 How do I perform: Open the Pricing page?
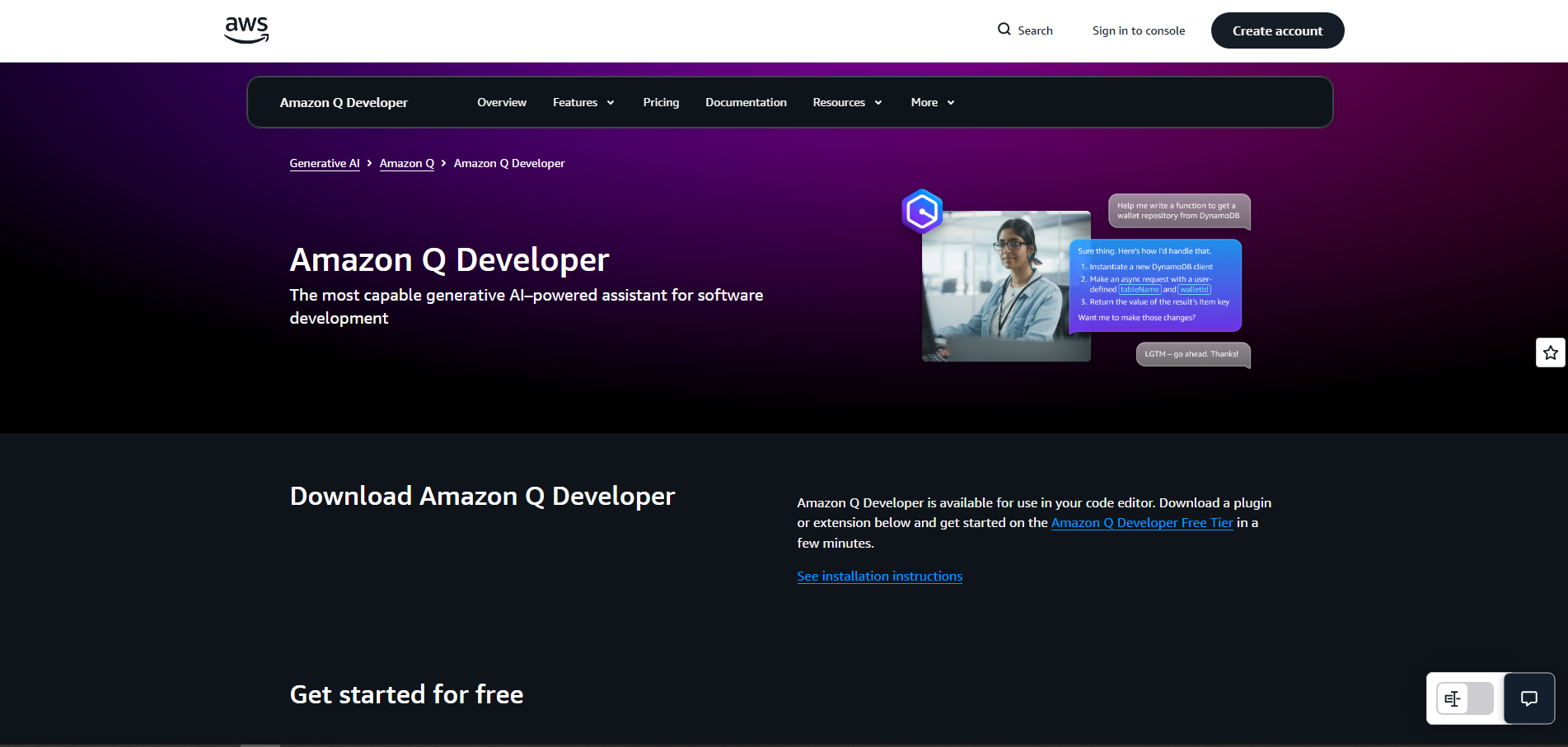pyautogui.click(x=661, y=102)
